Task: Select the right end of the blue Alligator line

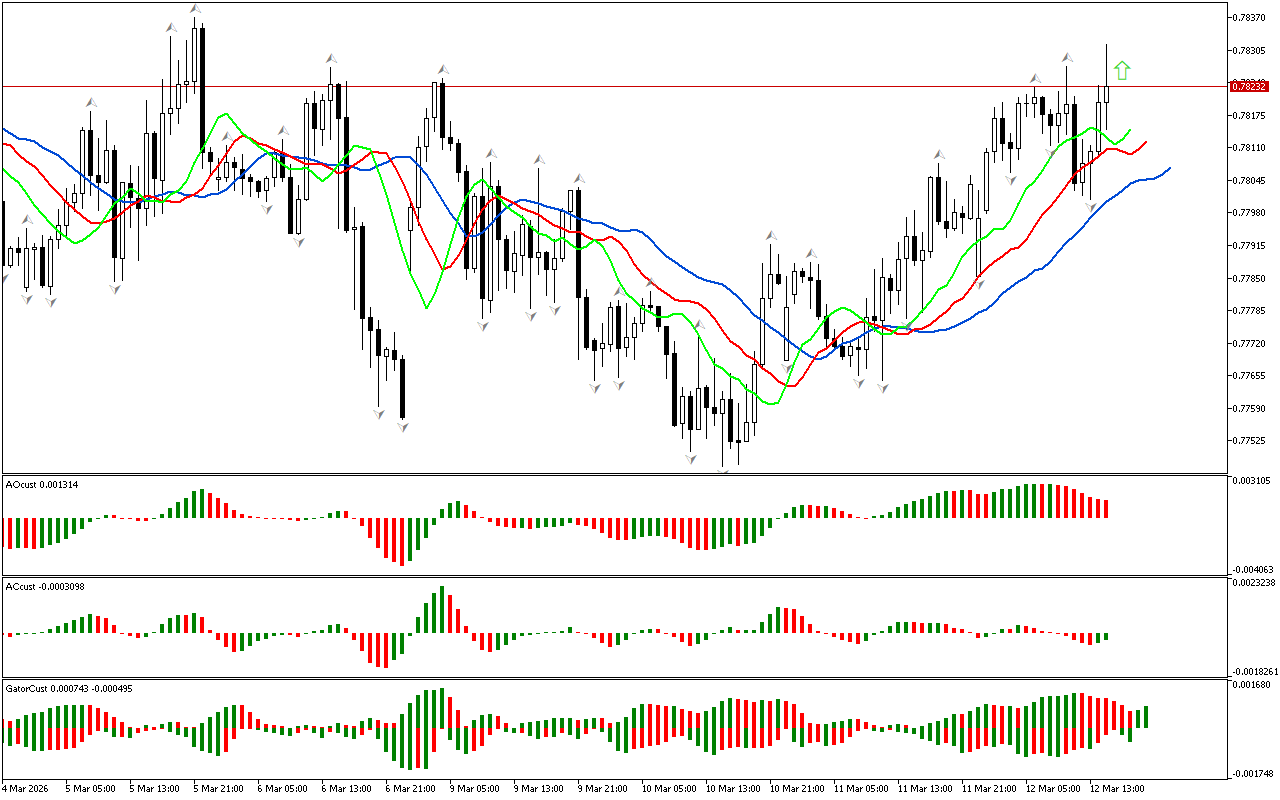Action: coord(1169,168)
